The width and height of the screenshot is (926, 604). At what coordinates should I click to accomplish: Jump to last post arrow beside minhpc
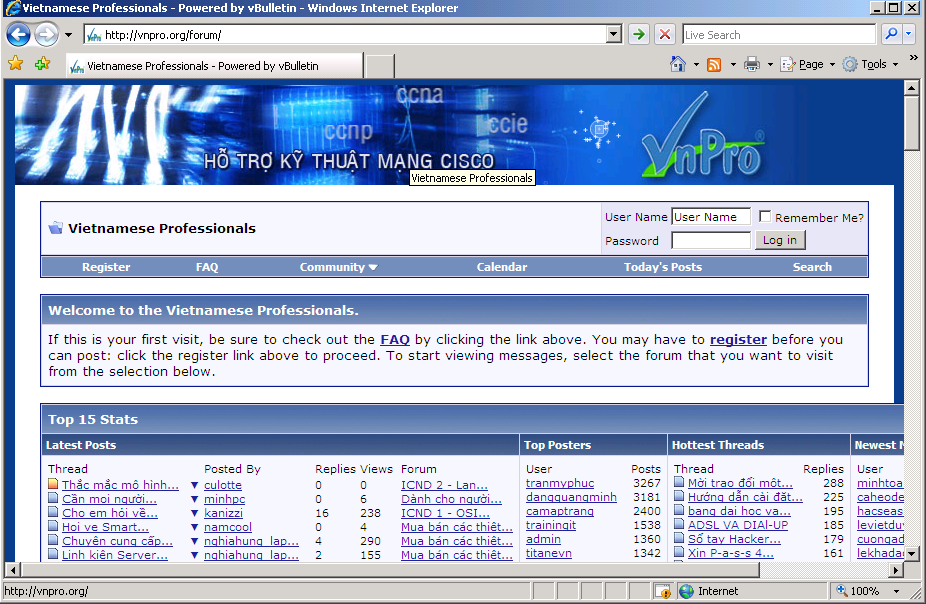(x=194, y=499)
